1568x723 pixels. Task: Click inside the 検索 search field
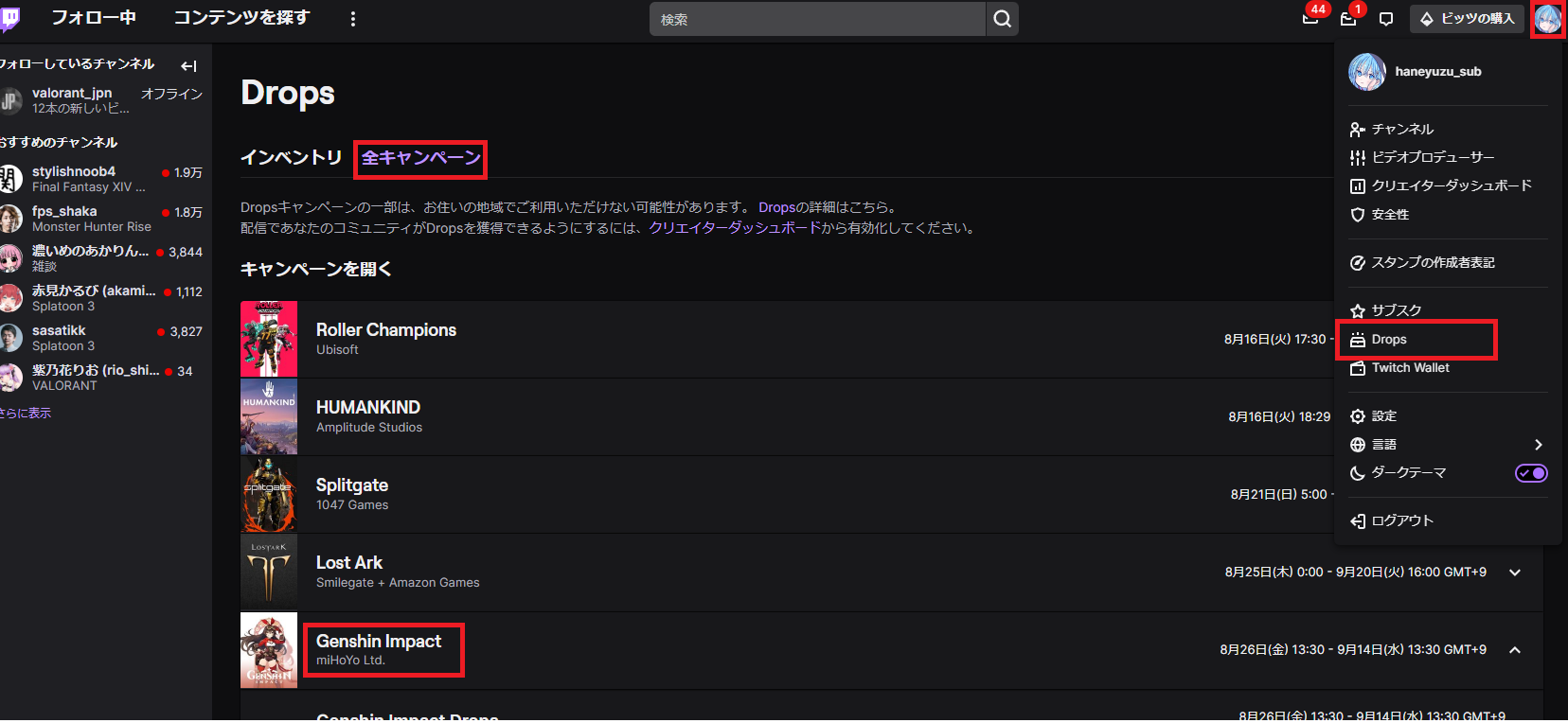pyautogui.click(x=818, y=19)
